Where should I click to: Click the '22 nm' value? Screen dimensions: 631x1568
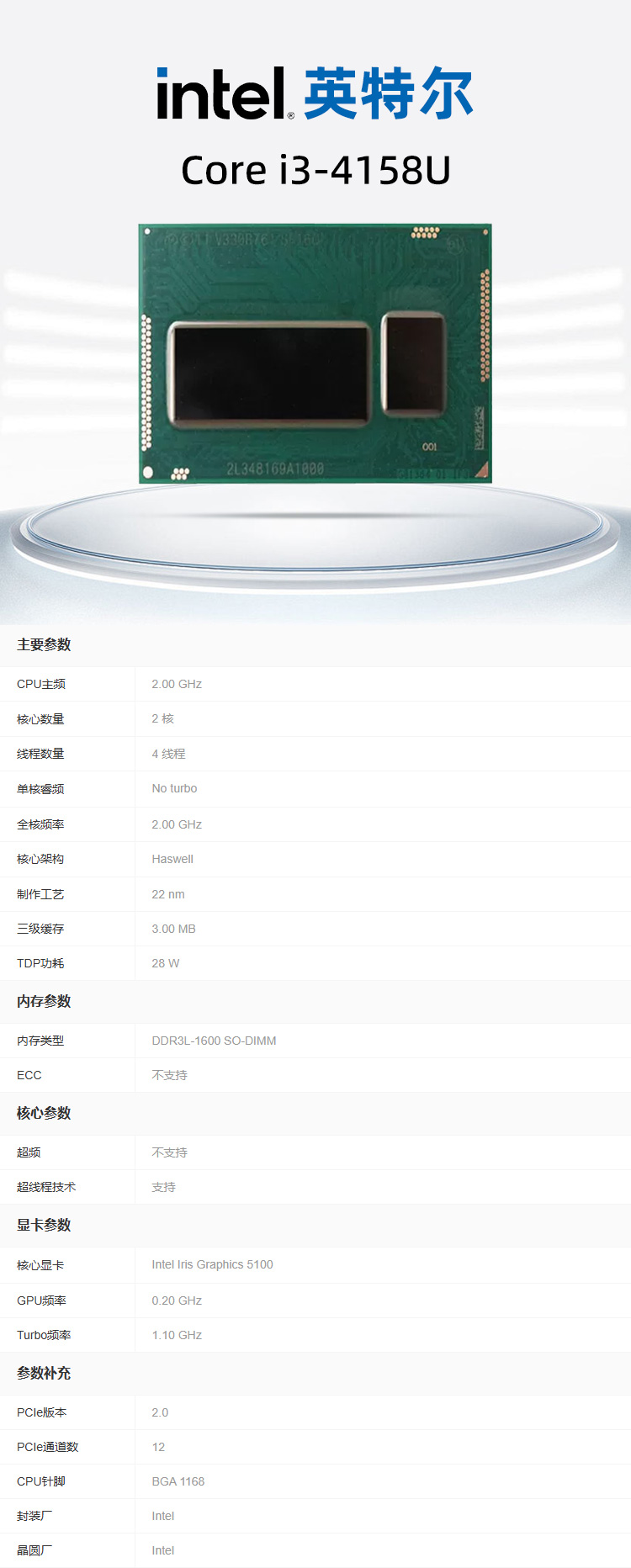pyautogui.click(x=168, y=894)
